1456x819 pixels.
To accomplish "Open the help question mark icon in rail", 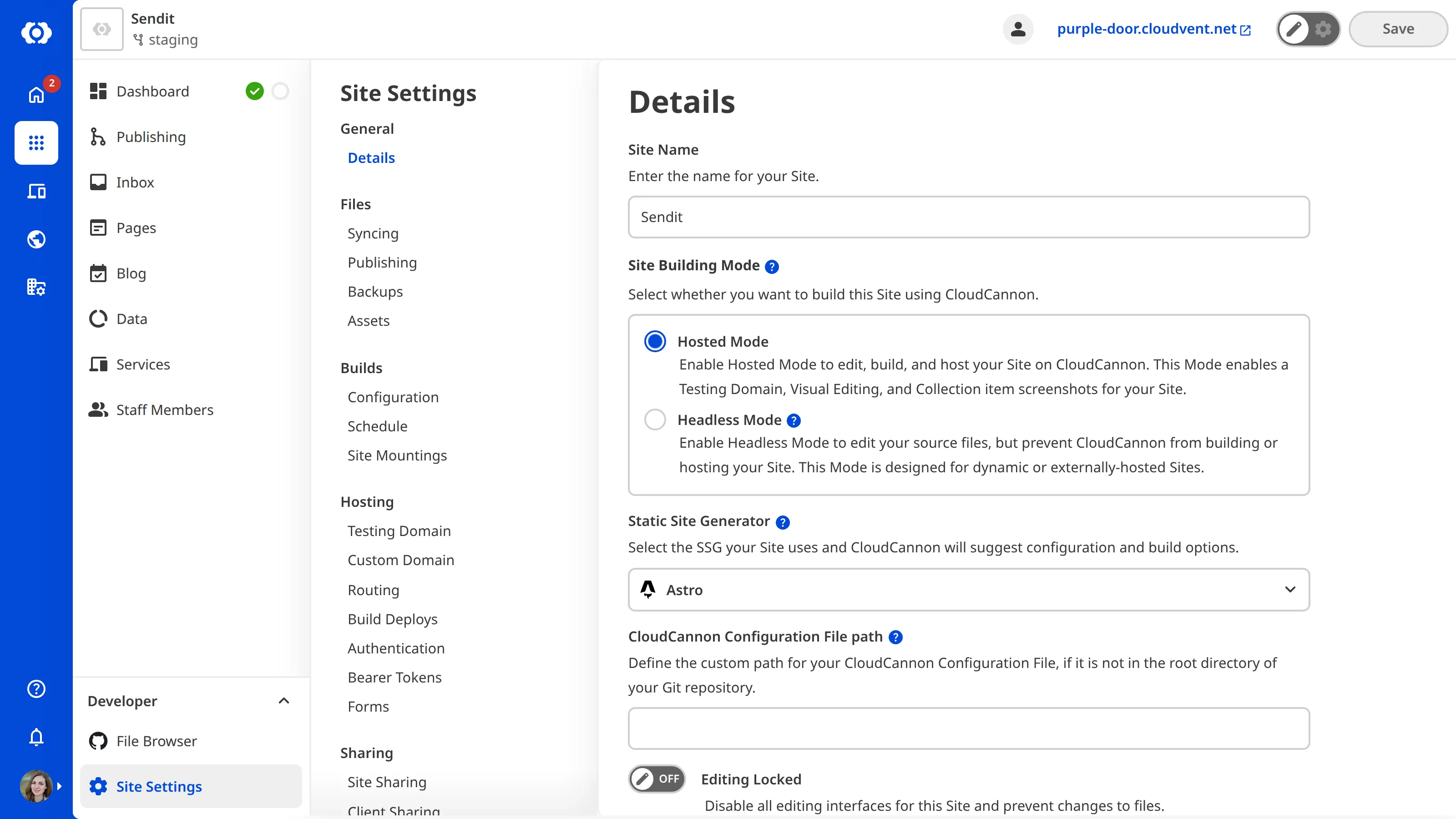I will coord(36,688).
